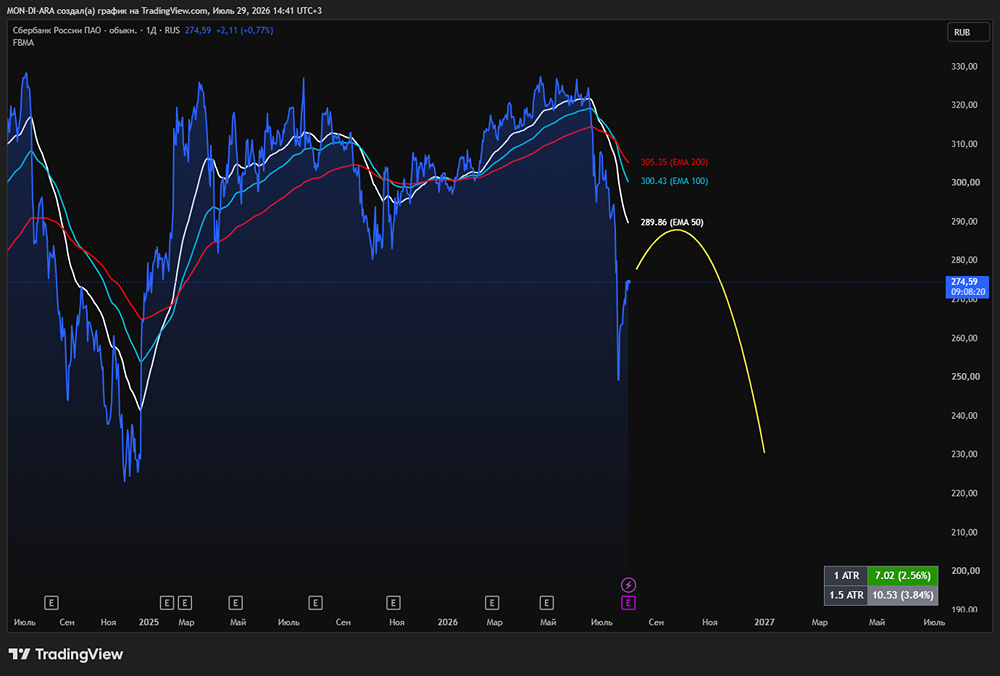Select the FBMA indicator label
This screenshot has width=1000, height=676.
point(24,43)
